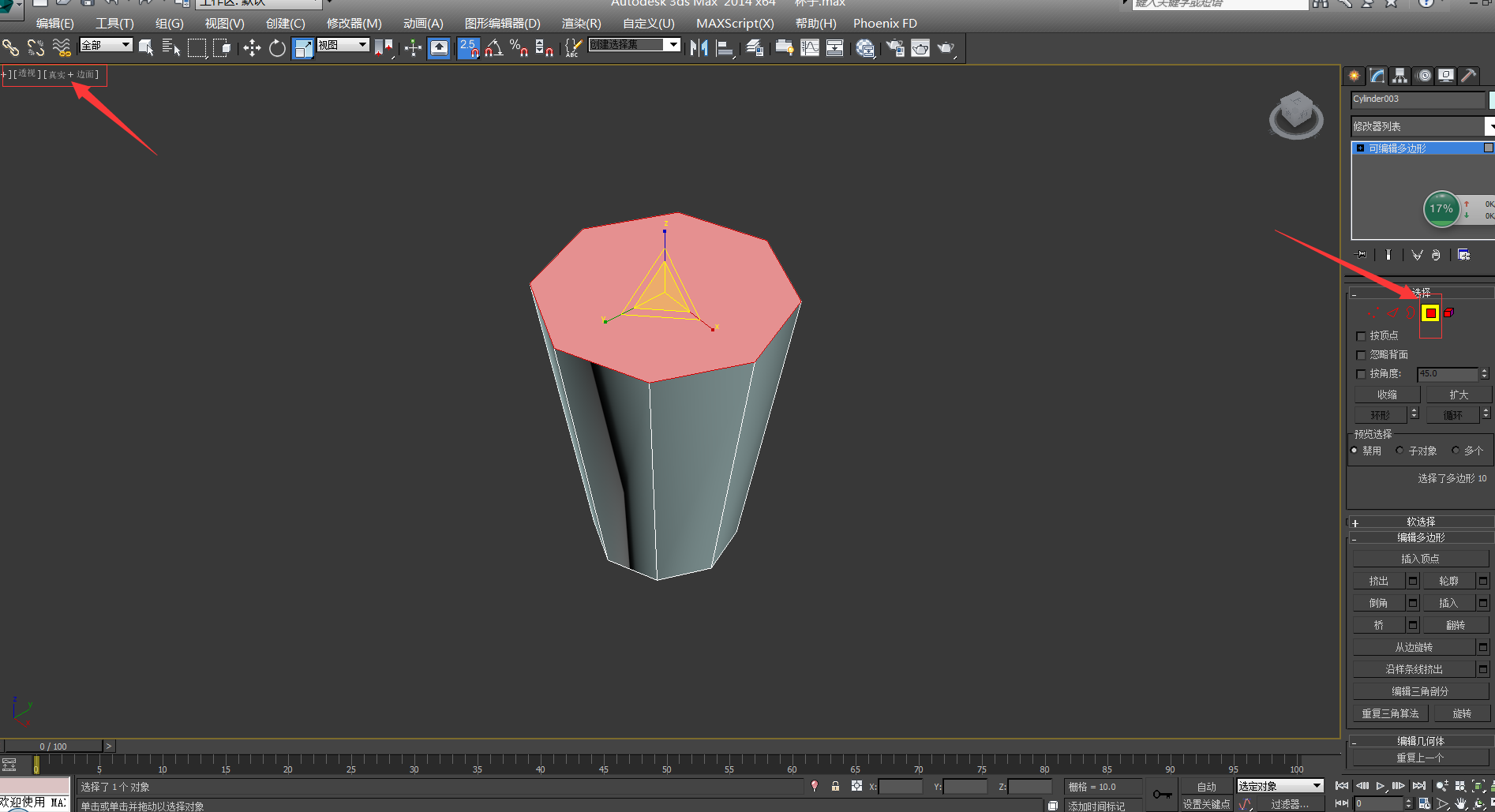Choose the Rectangular Selection Region tool
Screen dimensions: 1495x812
point(197,48)
